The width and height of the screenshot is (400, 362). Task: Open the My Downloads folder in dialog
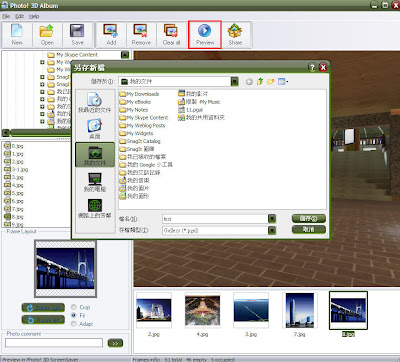pos(139,94)
